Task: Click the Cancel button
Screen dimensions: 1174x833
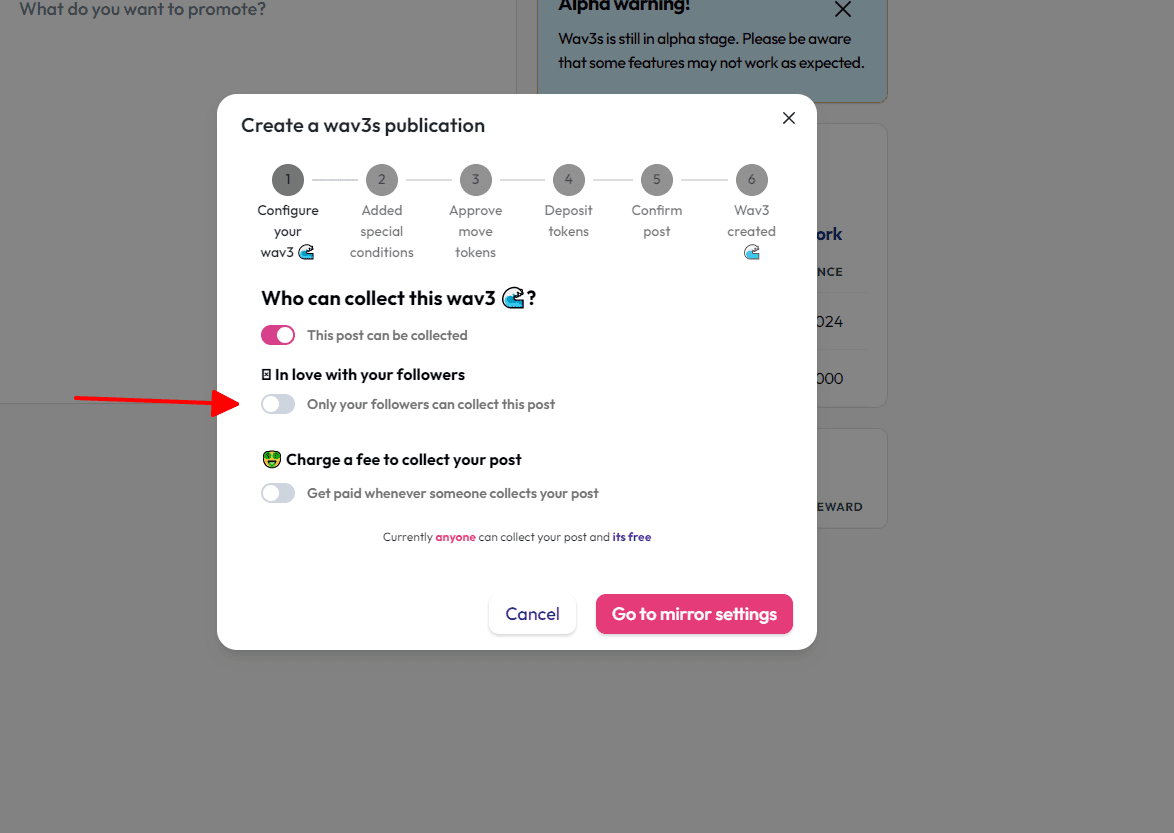Action: pos(532,614)
